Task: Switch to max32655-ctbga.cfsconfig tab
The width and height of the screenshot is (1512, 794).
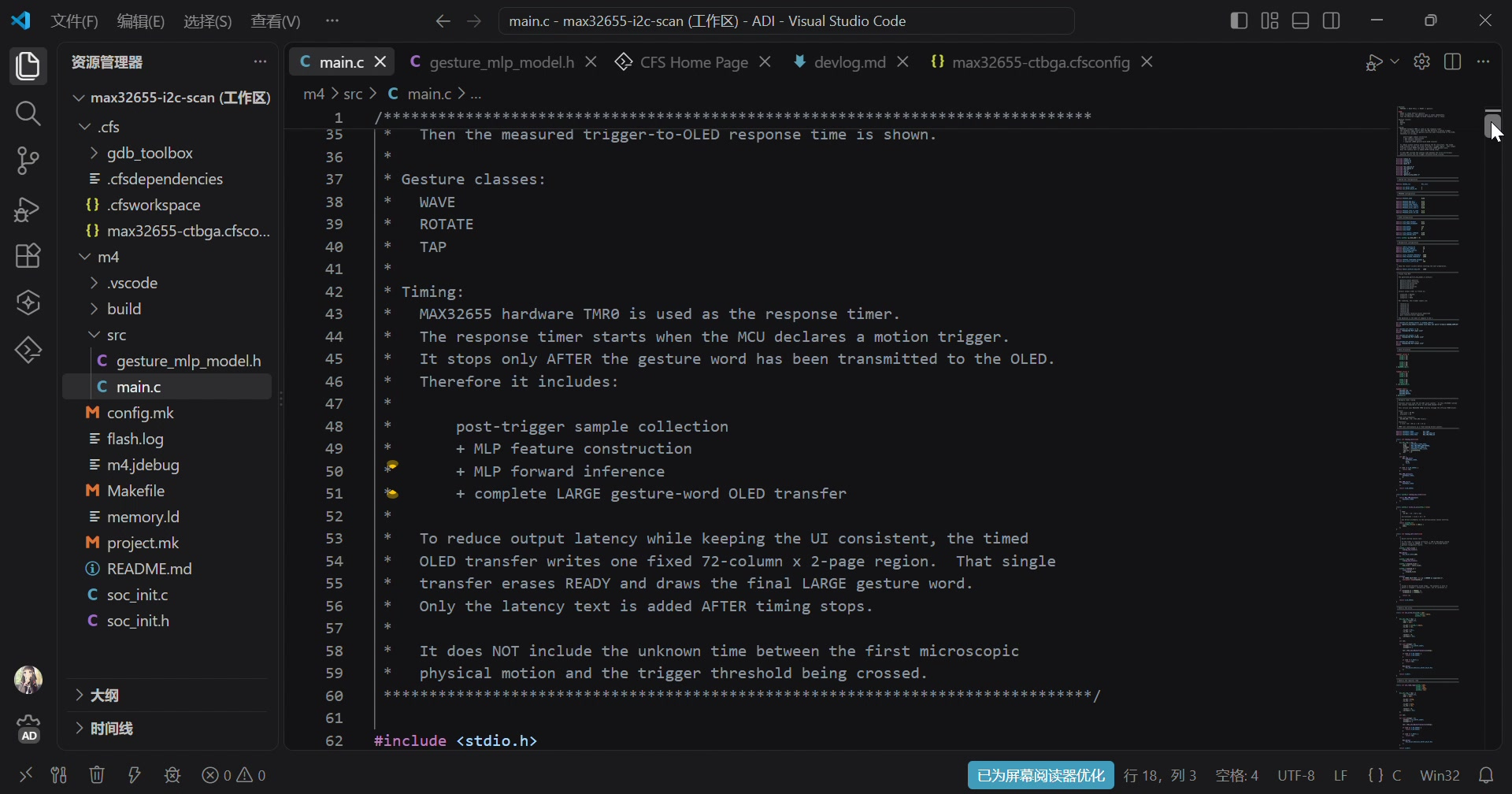Action: (1040, 62)
